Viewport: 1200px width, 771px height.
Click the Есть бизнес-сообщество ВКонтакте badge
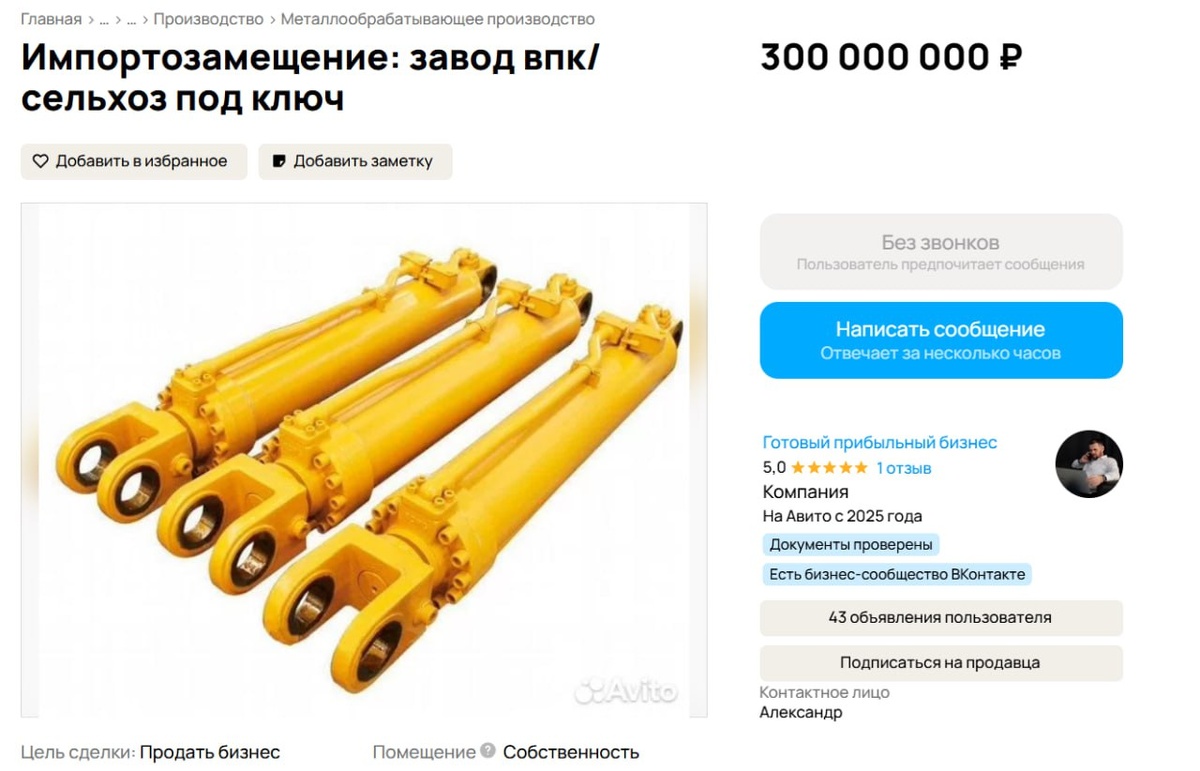(897, 574)
